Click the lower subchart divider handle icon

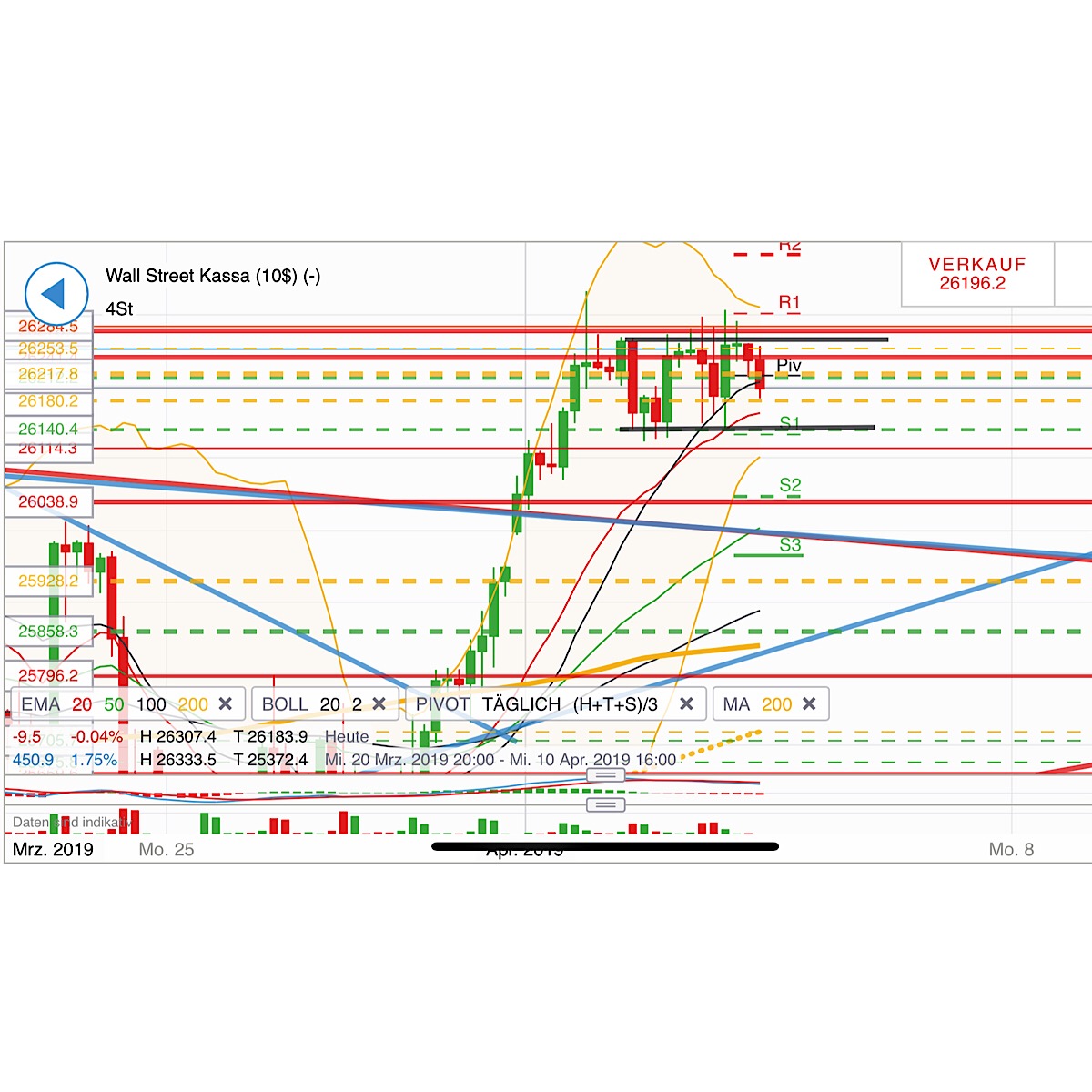(605, 805)
